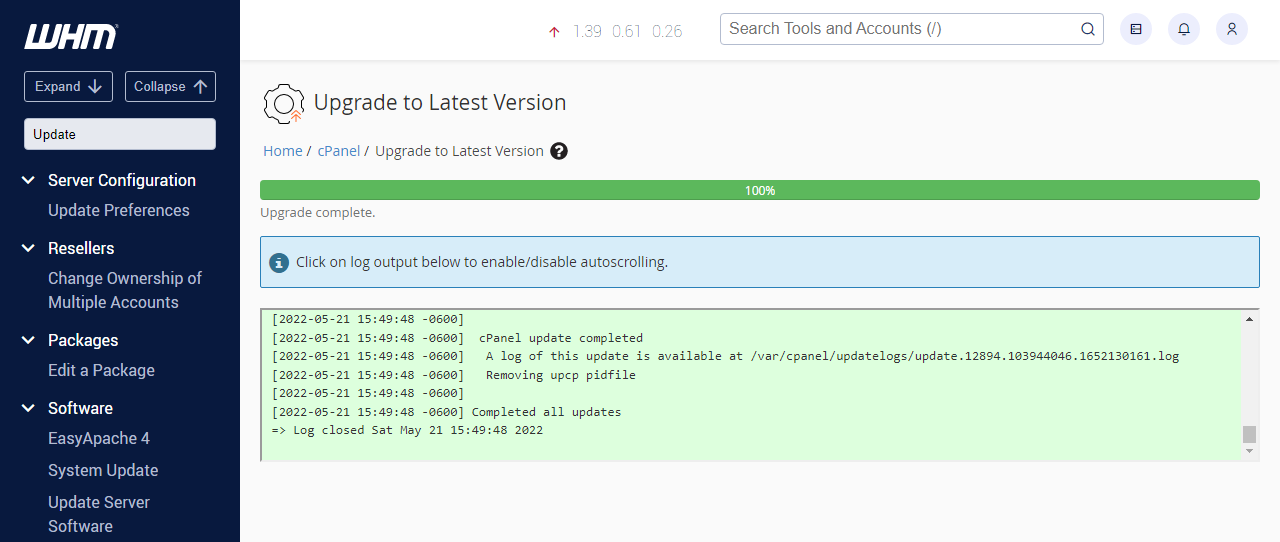
Task: Collapse the Packages section
Action: pos(29,340)
